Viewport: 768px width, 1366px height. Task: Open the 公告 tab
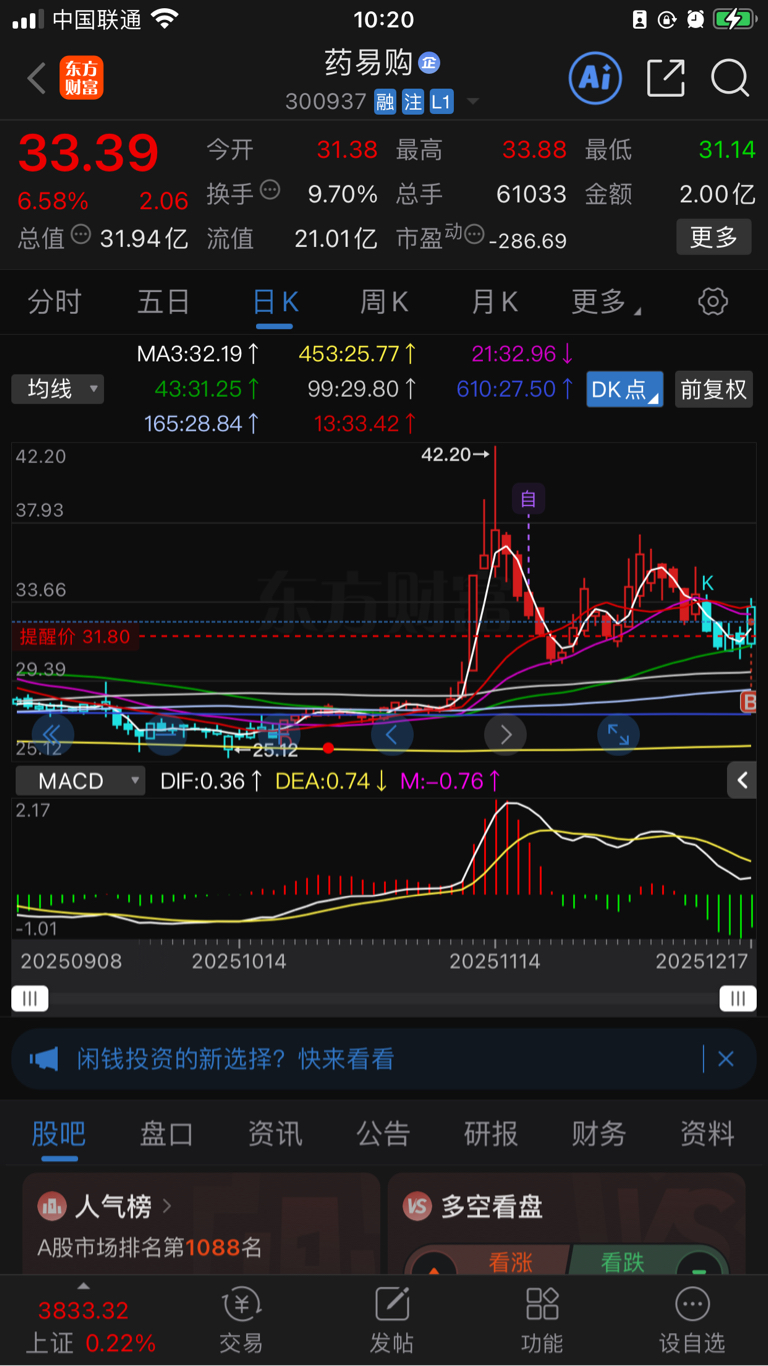(x=383, y=1134)
